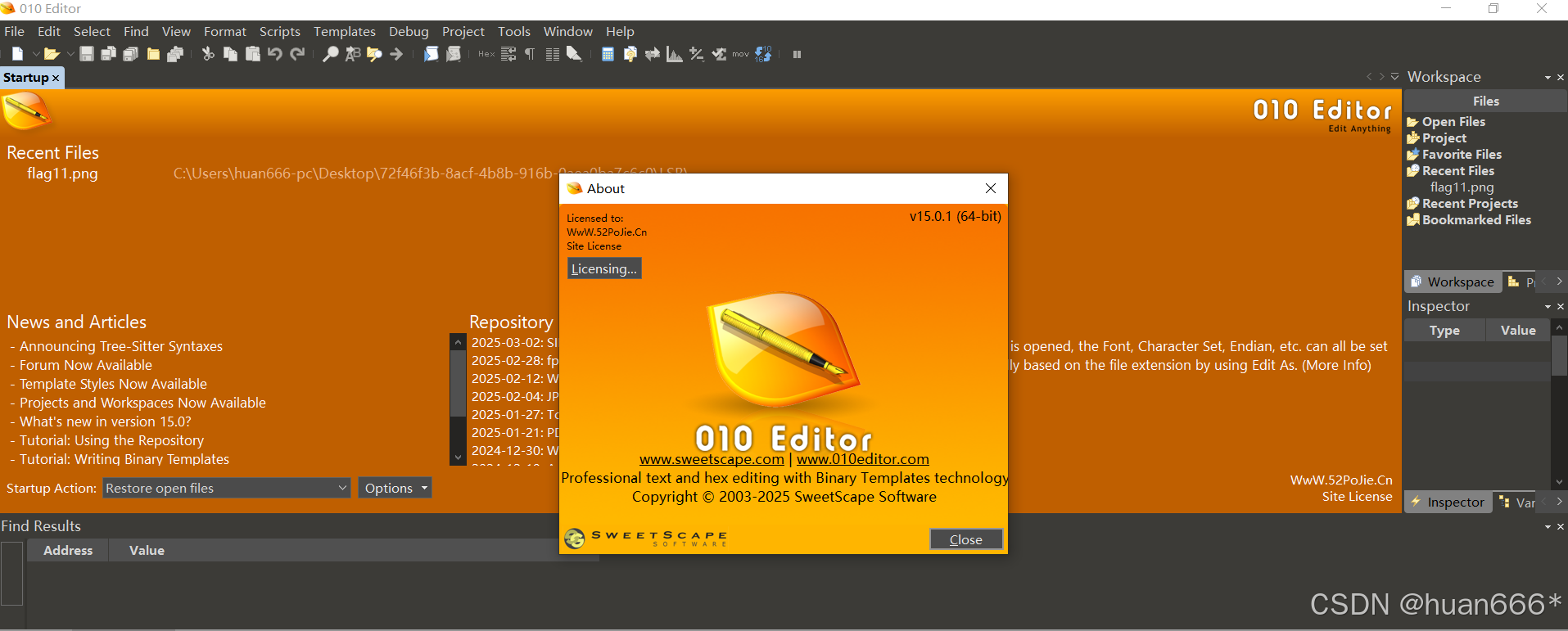Select Favorite Files in Workspace

click(x=1462, y=154)
